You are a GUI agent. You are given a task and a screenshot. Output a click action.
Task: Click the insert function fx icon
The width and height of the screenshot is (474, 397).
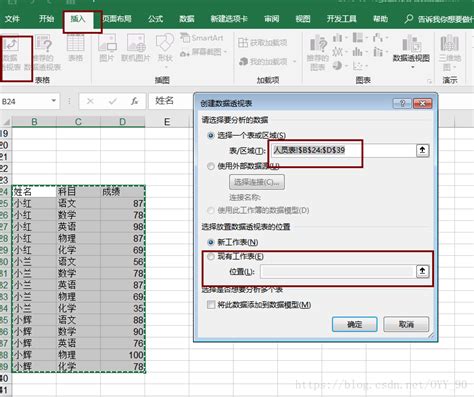(134, 101)
